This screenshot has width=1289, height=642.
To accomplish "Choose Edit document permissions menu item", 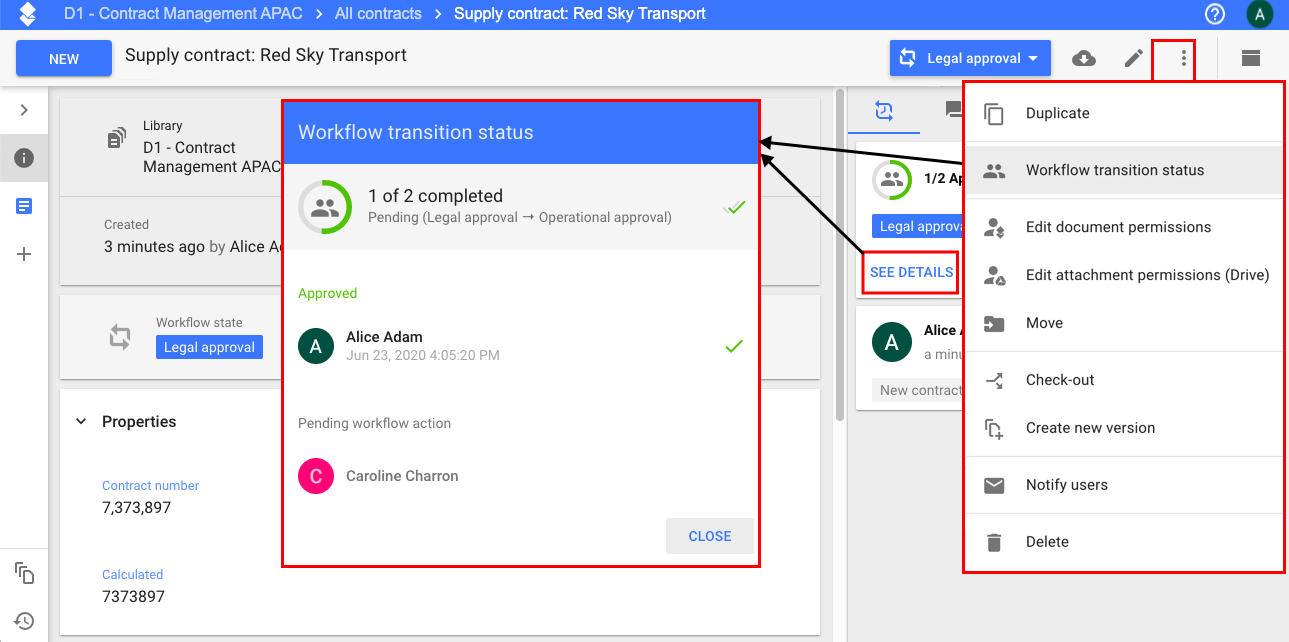I will coord(1118,227).
